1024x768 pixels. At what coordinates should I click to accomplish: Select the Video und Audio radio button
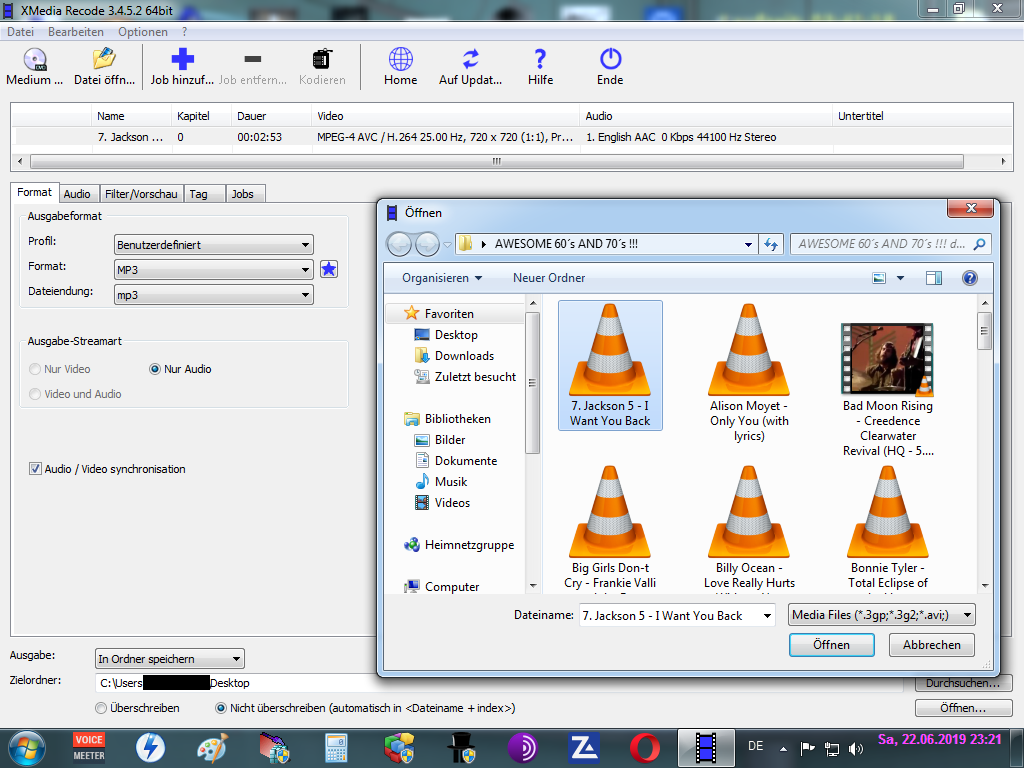tap(35, 394)
